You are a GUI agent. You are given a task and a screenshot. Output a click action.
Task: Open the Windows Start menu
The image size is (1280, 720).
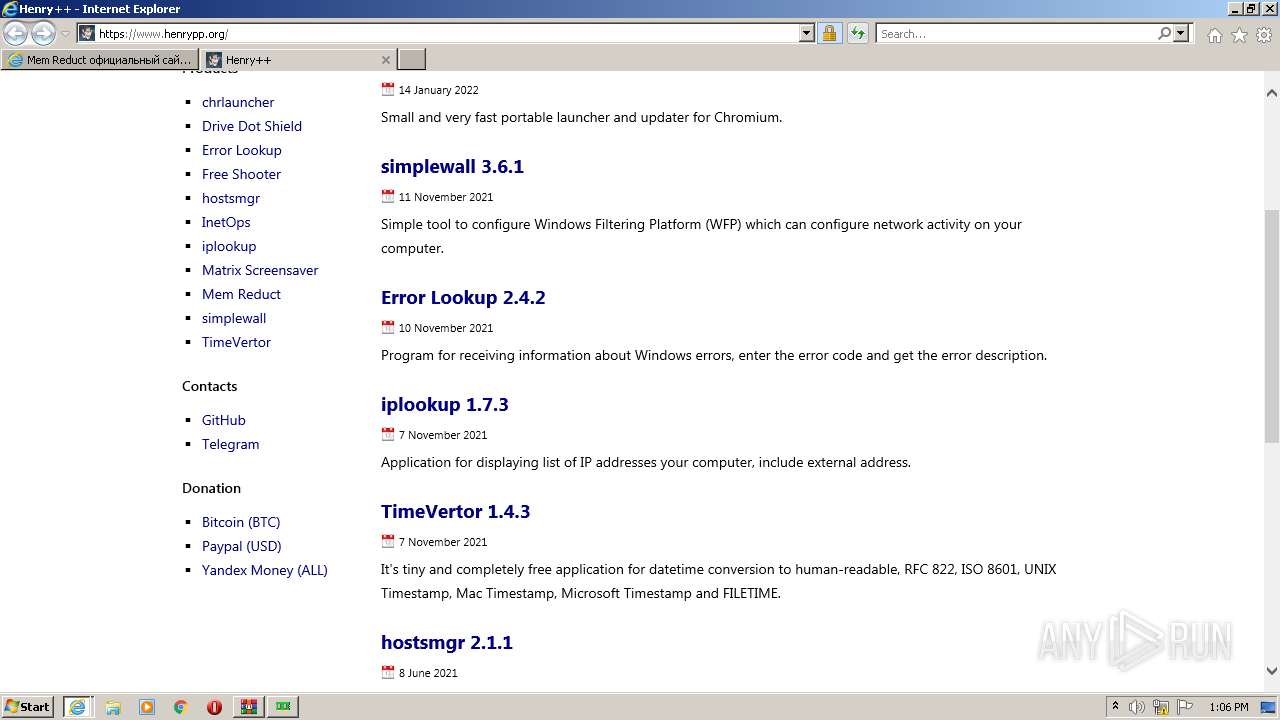pos(28,706)
